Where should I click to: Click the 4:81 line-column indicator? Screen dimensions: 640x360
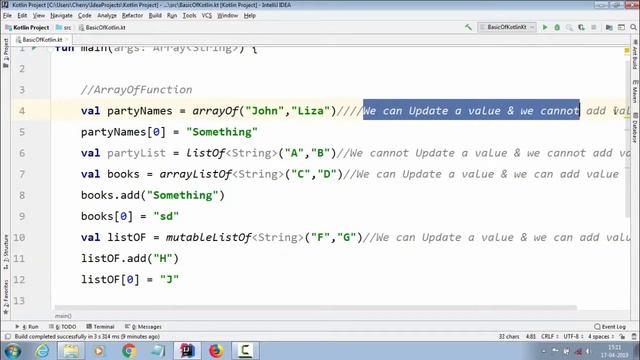(x=531, y=337)
